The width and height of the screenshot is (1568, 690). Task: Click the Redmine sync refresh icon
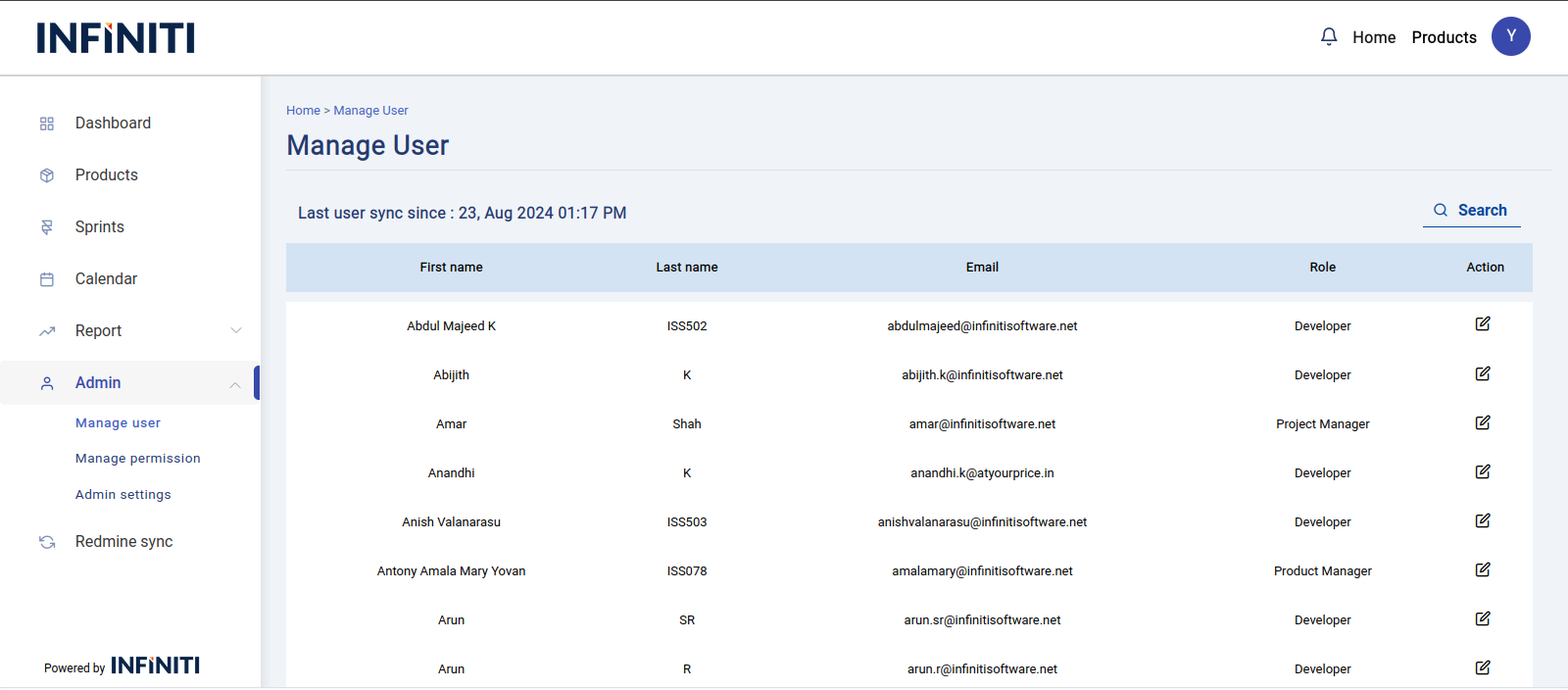(x=47, y=542)
